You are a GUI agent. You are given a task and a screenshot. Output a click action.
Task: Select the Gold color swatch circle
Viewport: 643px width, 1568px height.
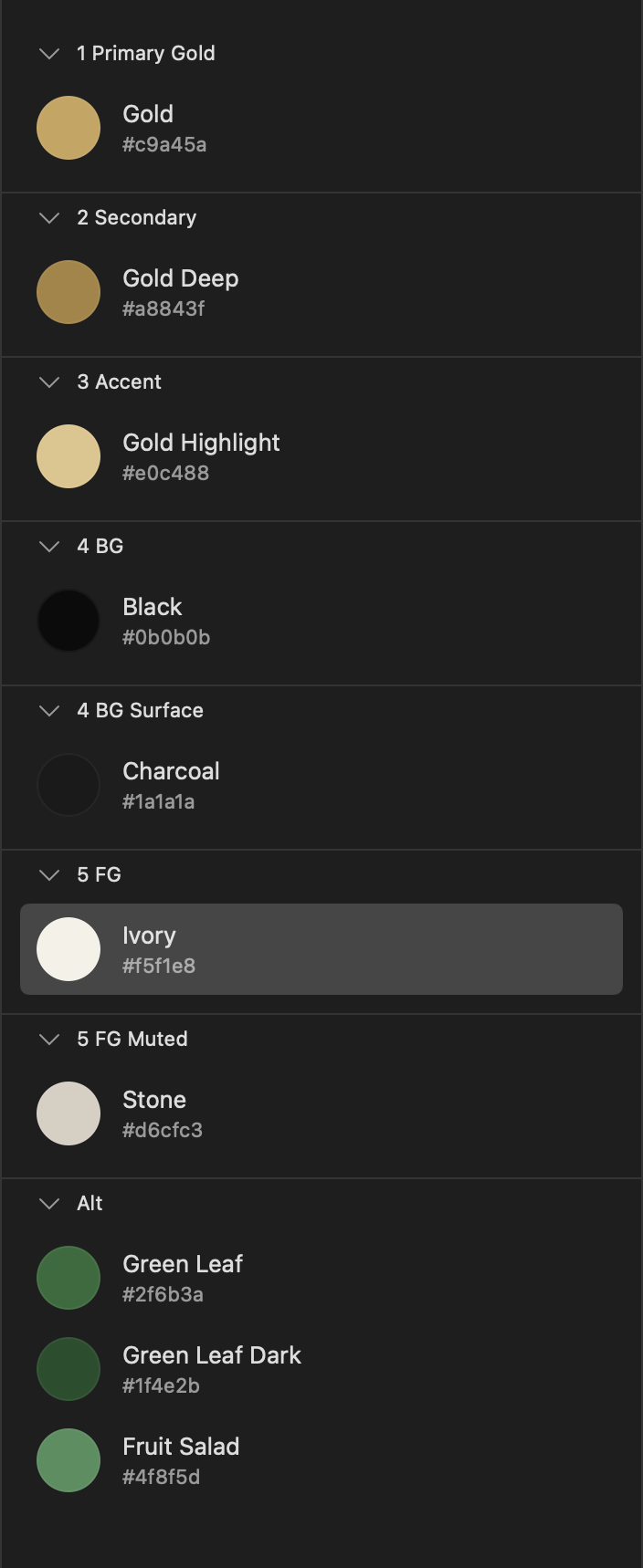[x=69, y=128]
